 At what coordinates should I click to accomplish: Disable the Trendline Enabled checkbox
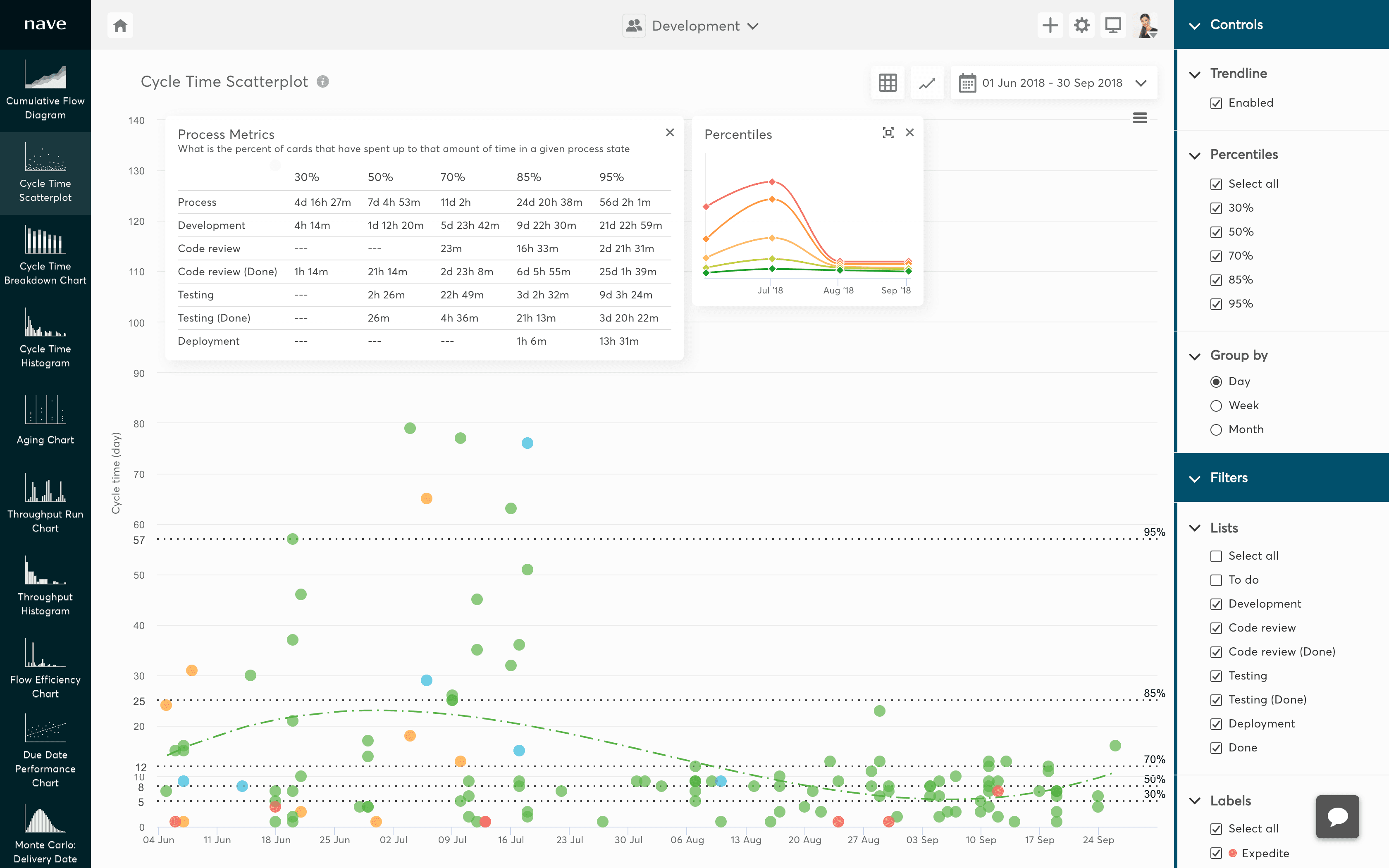click(x=1217, y=103)
